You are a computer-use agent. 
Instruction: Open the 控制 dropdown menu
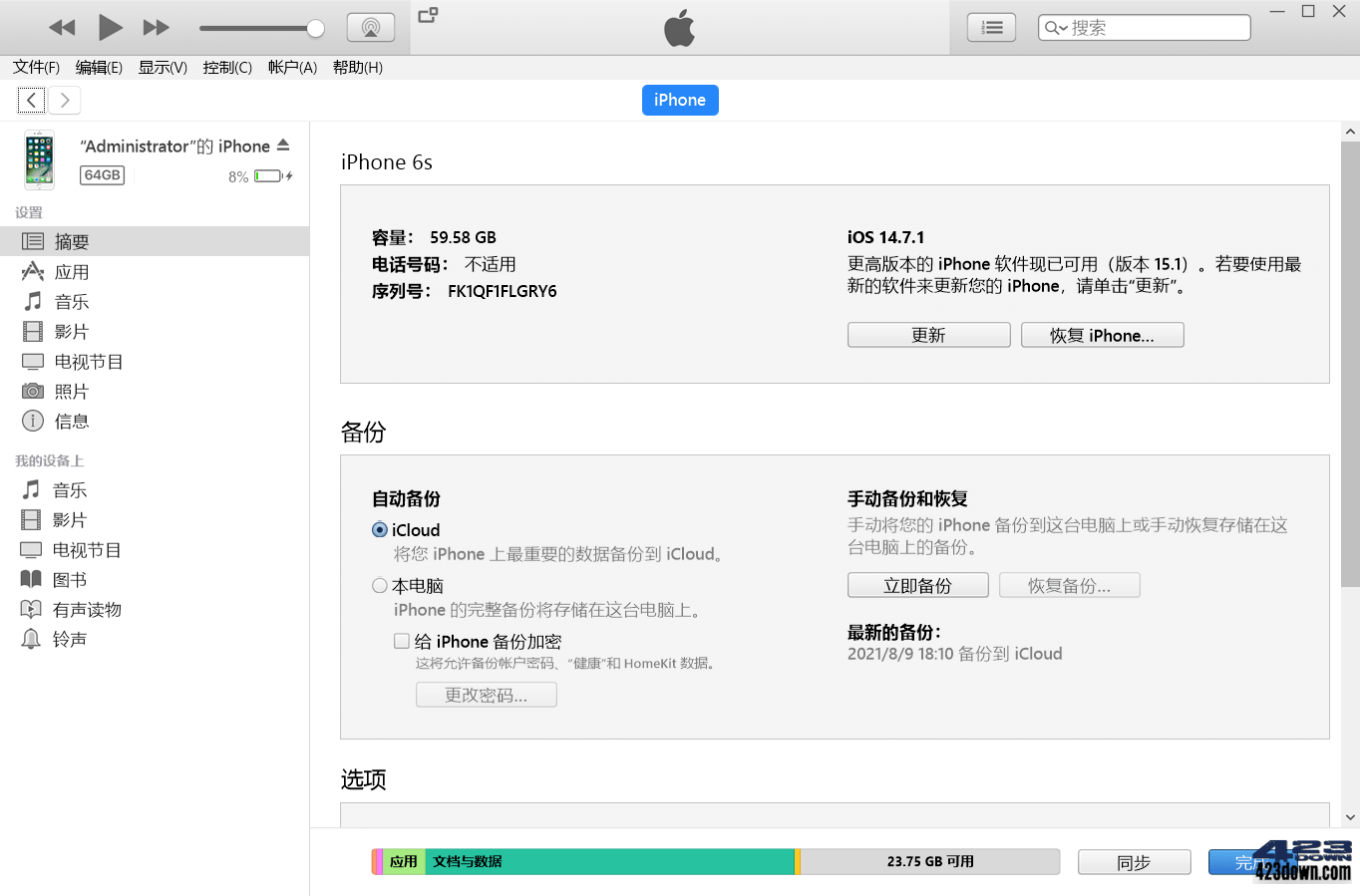pos(227,67)
